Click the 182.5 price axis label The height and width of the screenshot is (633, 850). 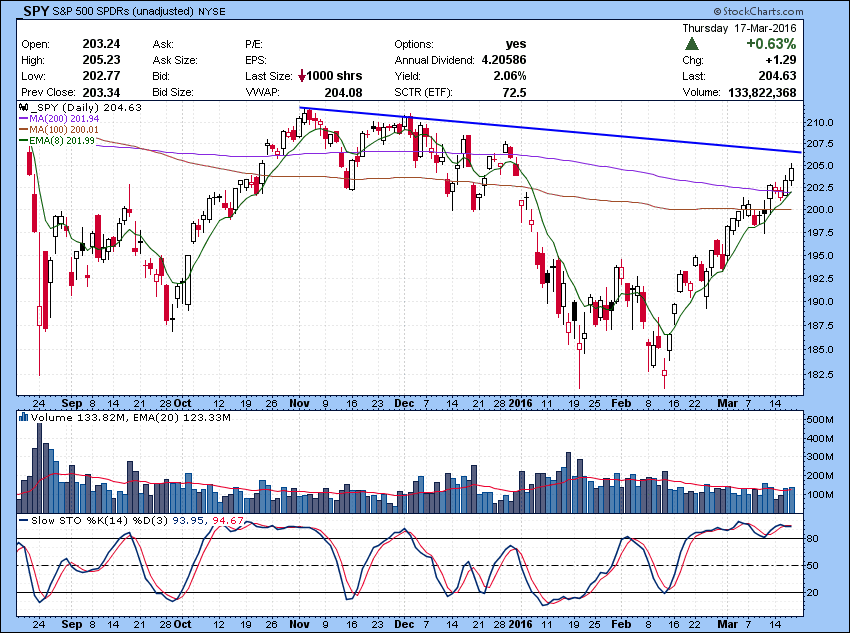click(x=820, y=374)
